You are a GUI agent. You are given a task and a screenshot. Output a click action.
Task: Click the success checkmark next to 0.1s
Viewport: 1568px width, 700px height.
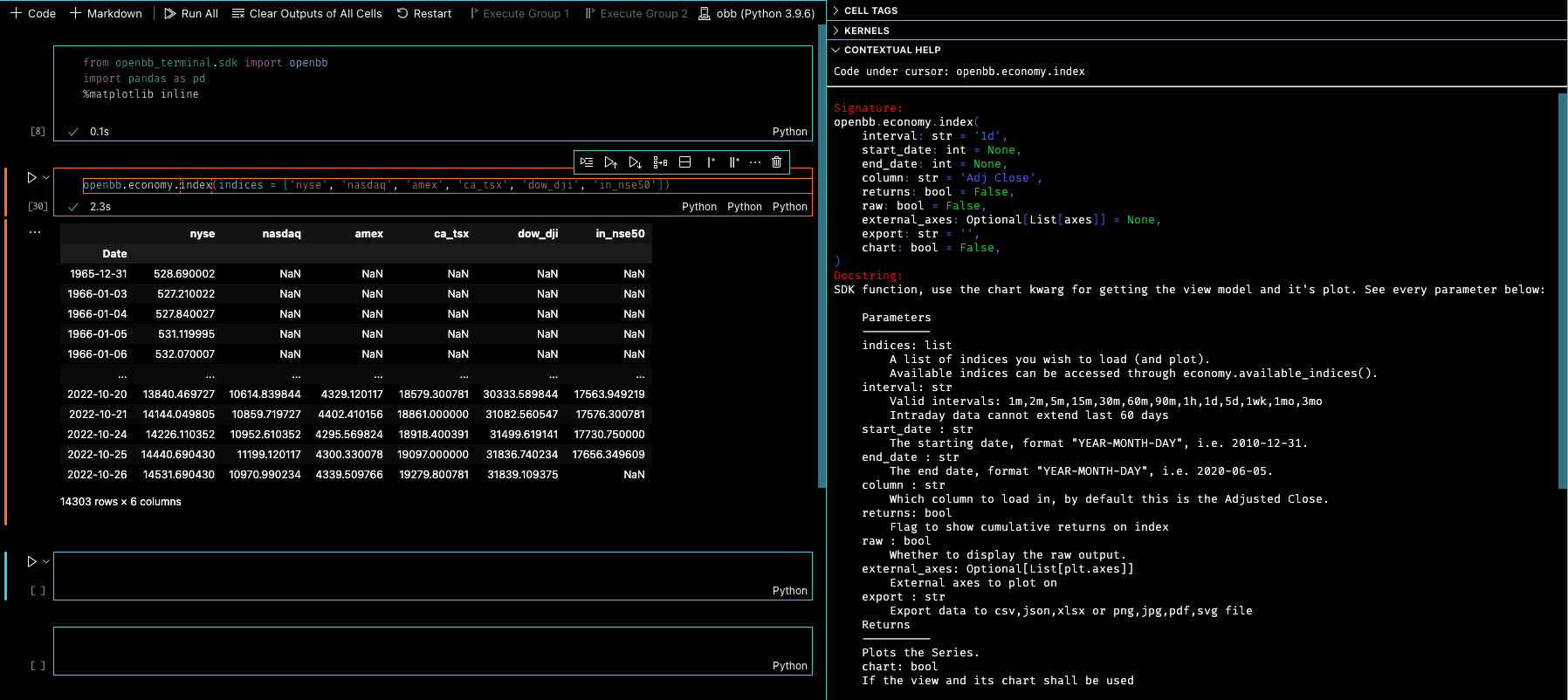pyautogui.click(x=73, y=132)
